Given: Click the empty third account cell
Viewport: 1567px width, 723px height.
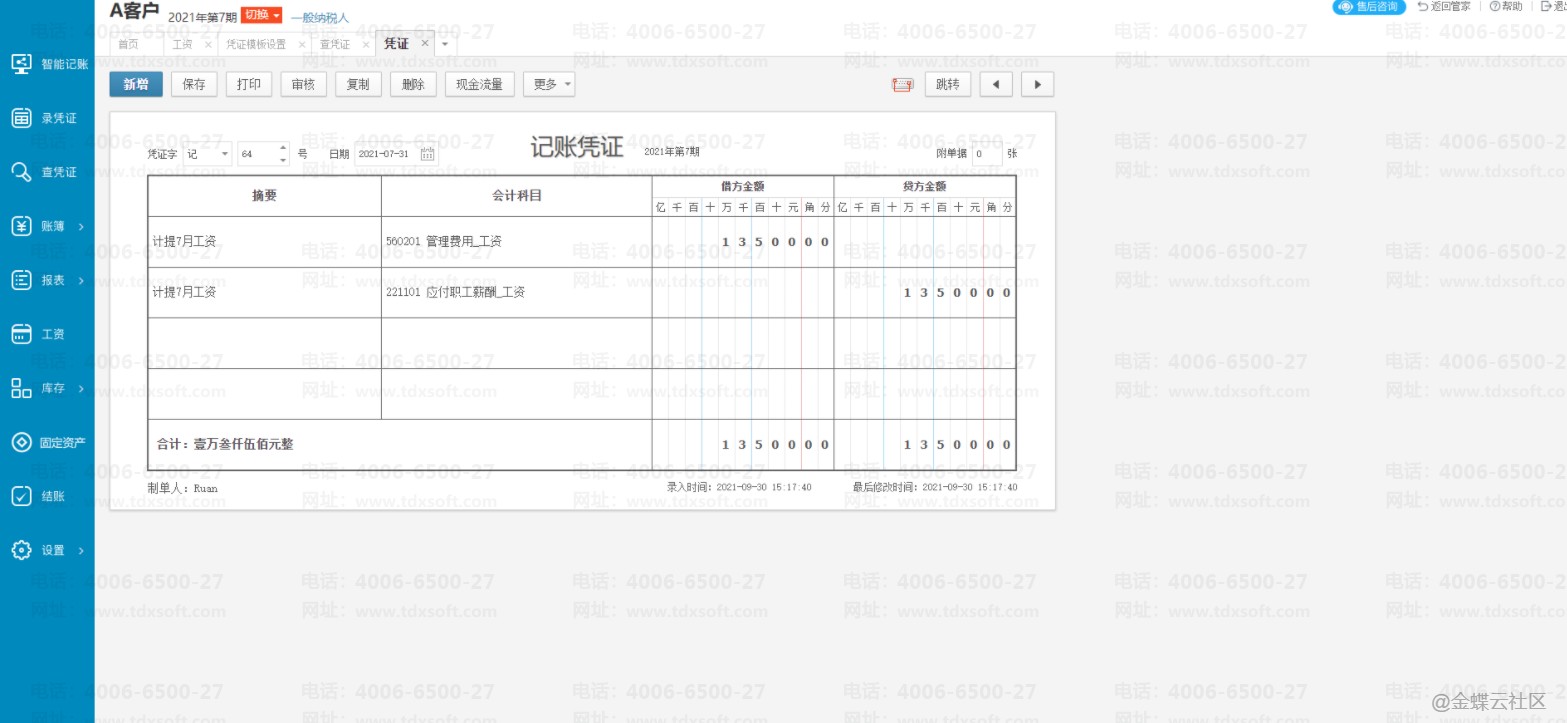Looking at the screenshot, I should pos(516,343).
